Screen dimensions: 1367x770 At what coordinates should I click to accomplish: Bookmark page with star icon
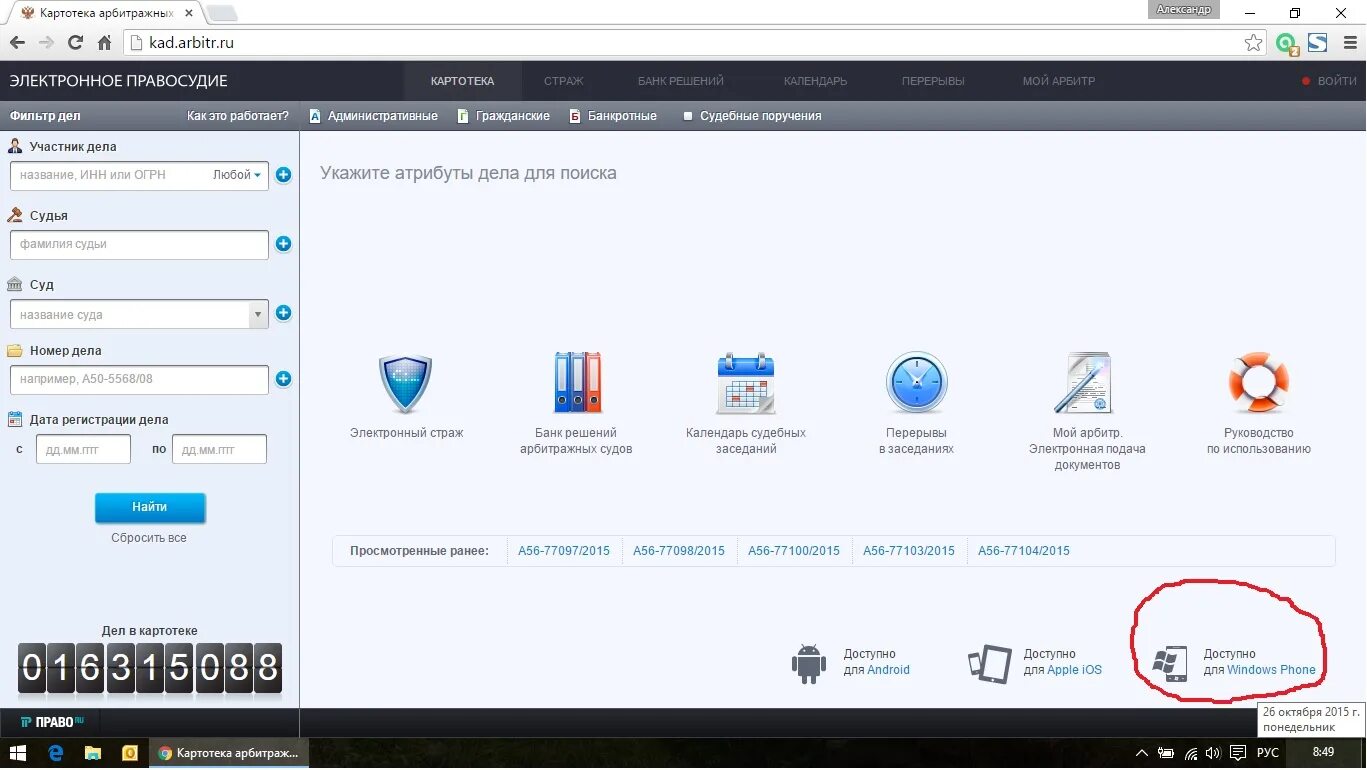(1253, 43)
